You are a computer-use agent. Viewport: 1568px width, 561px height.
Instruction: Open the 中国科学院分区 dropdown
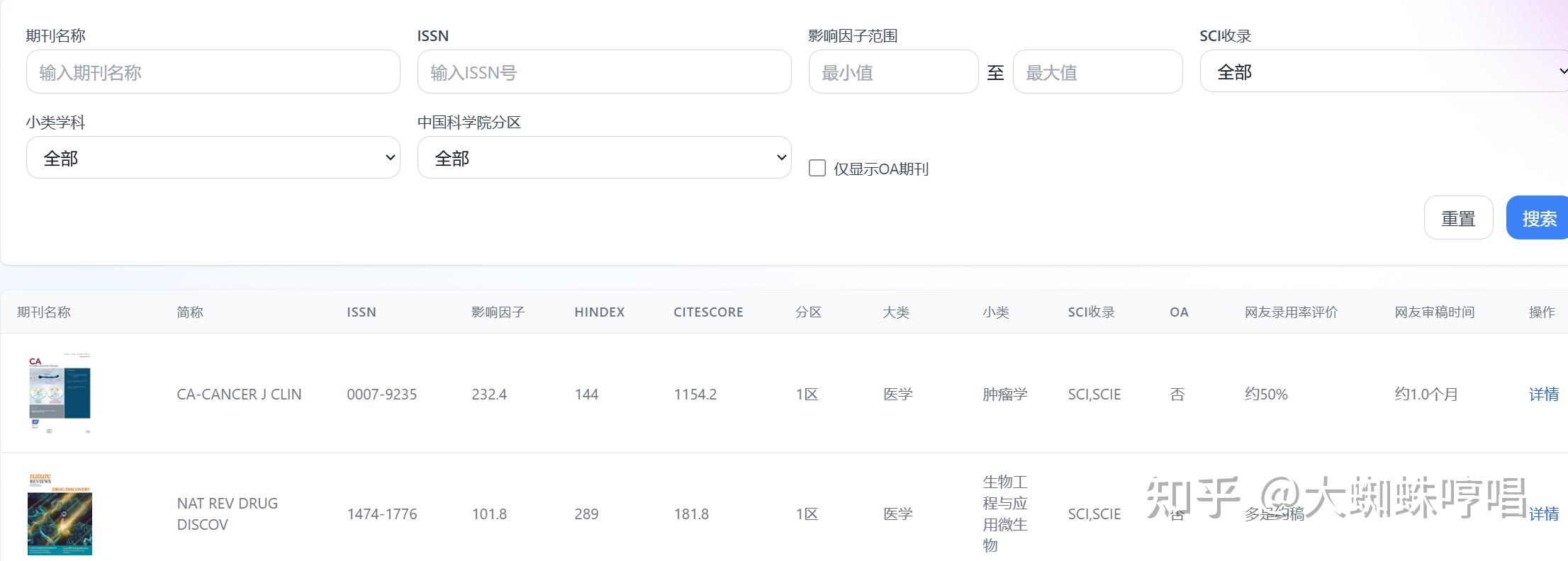604,158
